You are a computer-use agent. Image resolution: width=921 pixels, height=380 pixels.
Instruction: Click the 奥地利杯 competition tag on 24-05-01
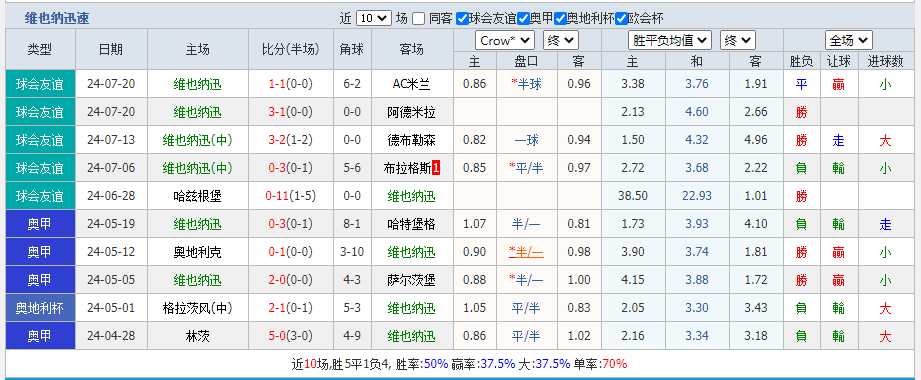click(40, 308)
